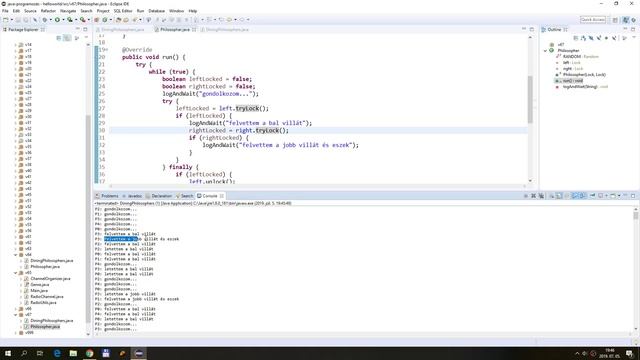Open the Window menu

(x=176, y=11)
